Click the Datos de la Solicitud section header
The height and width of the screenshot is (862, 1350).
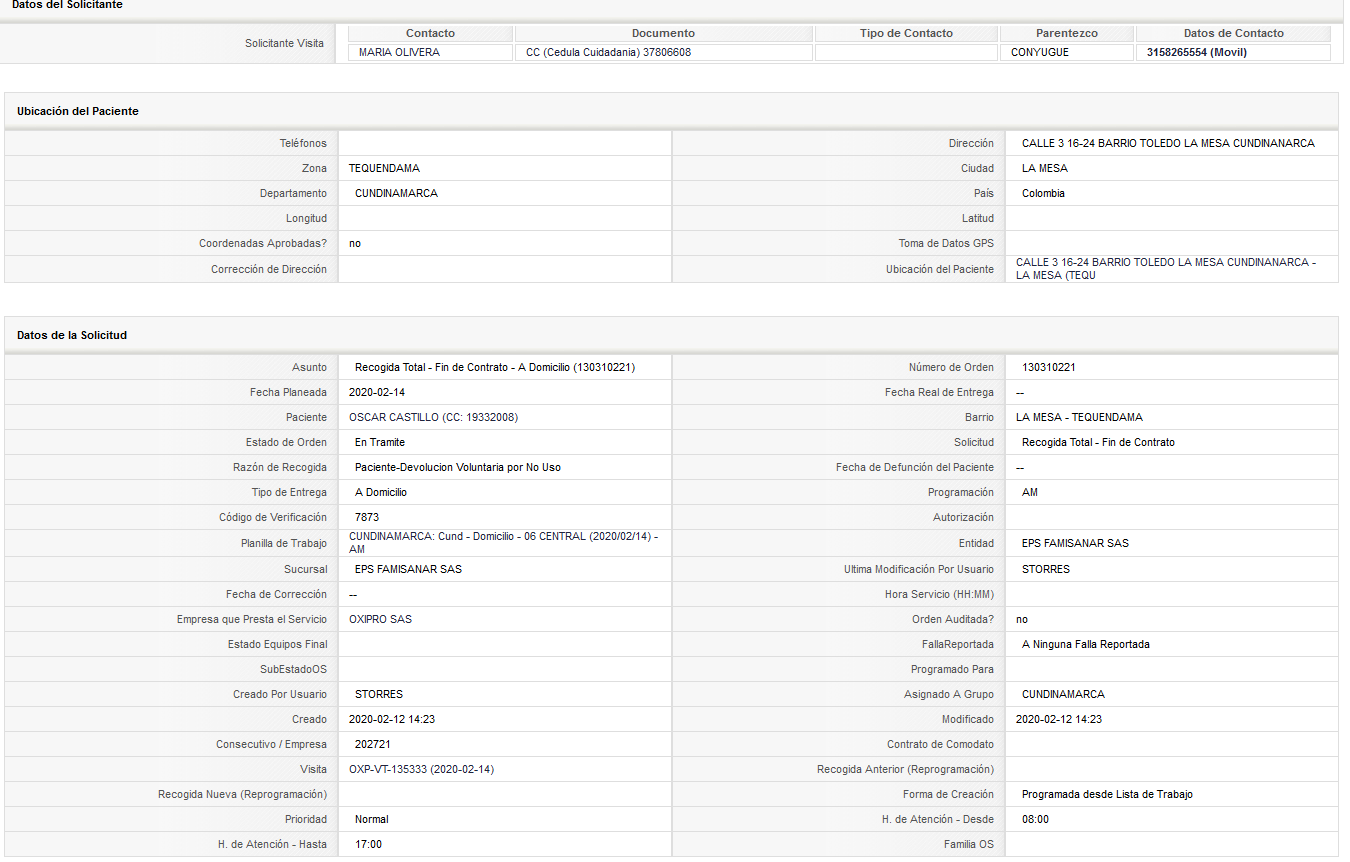pyautogui.click(x=72, y=335)
